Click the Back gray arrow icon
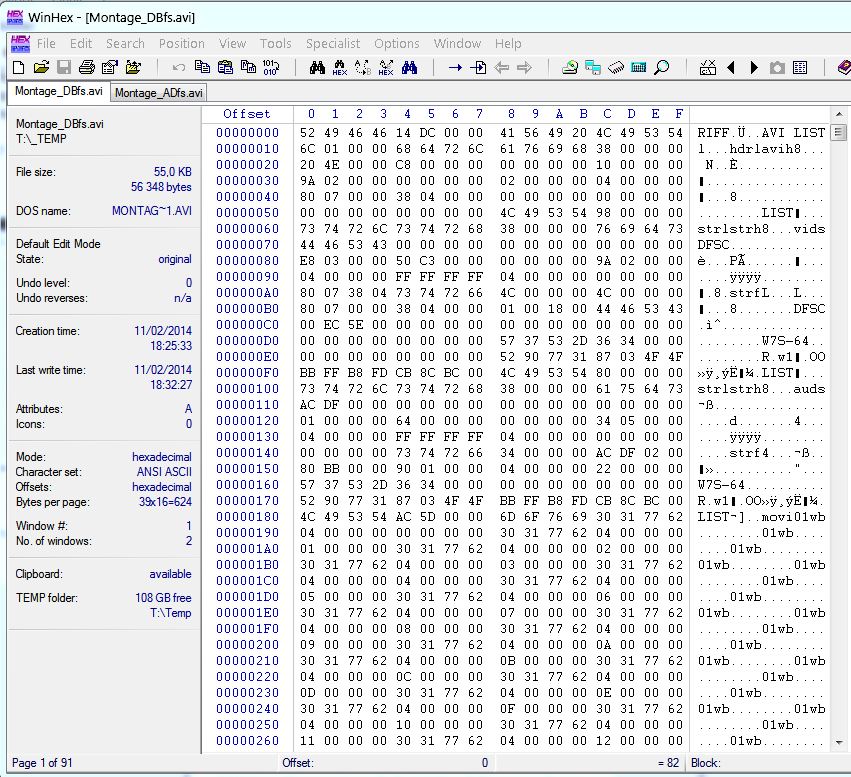Viewport: 851px width, 777px height. click(x=501, y=67)
